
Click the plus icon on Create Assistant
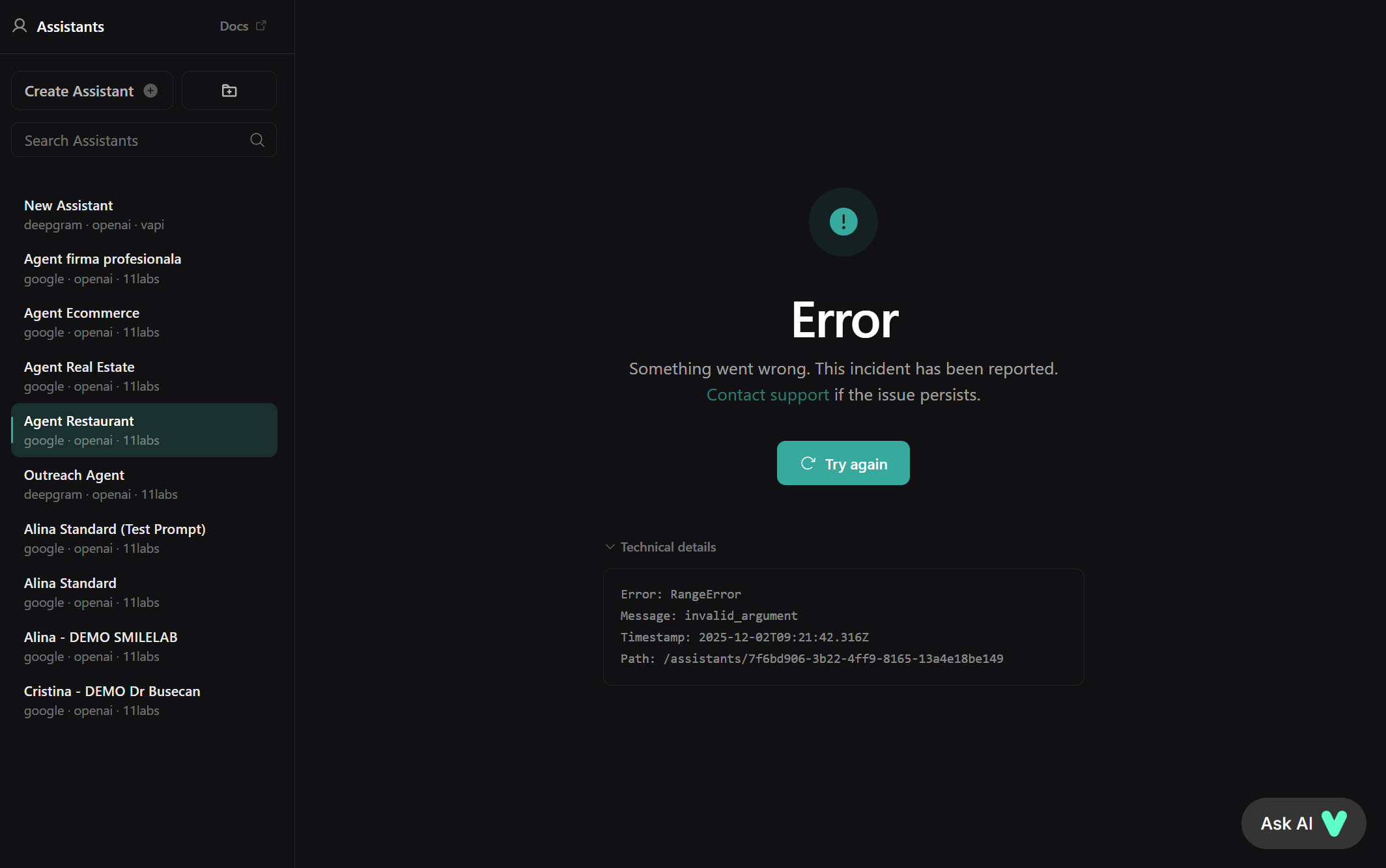[x=150, y=91]
